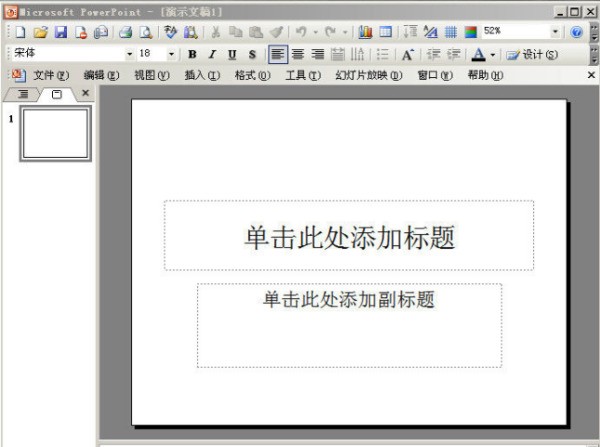This screenshot has height=447, width=600.
Task: Open the 插入(I) menu
Action: click(202, 75)
